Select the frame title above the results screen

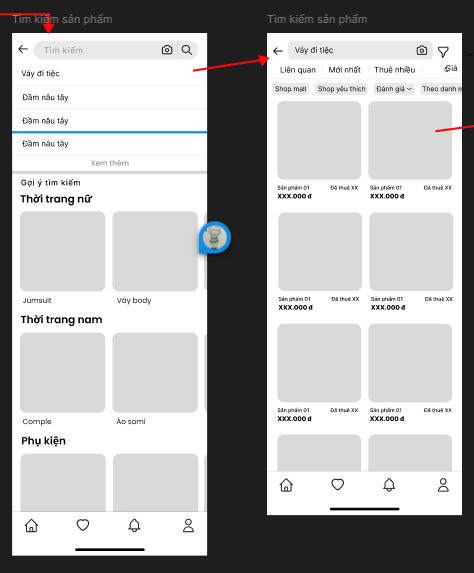pos(317,19)
